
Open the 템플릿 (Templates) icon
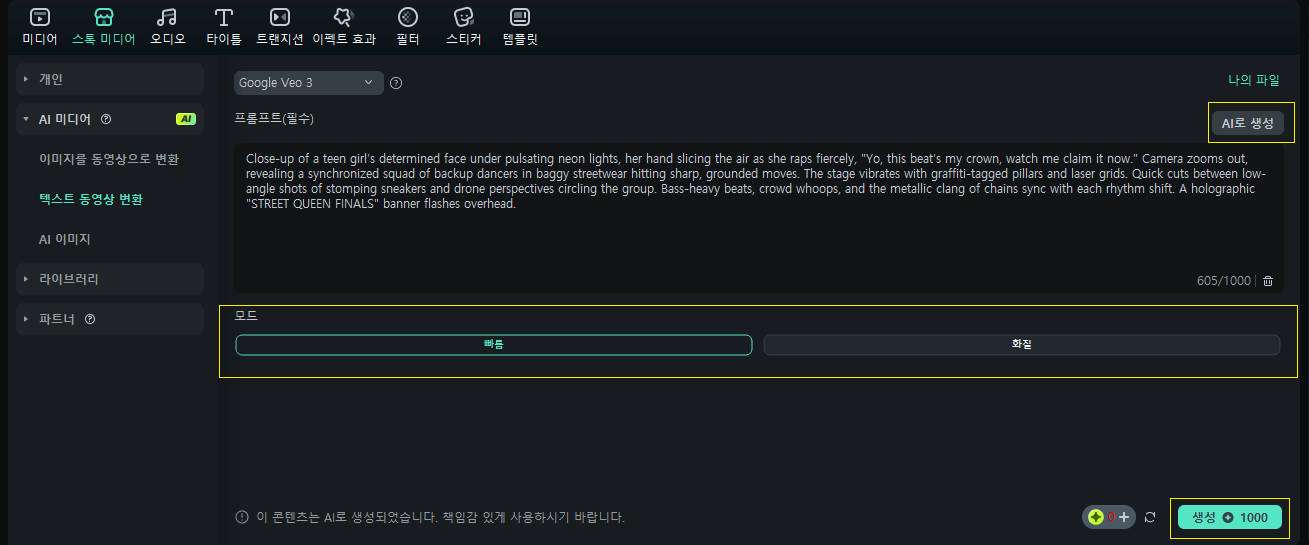519,17
